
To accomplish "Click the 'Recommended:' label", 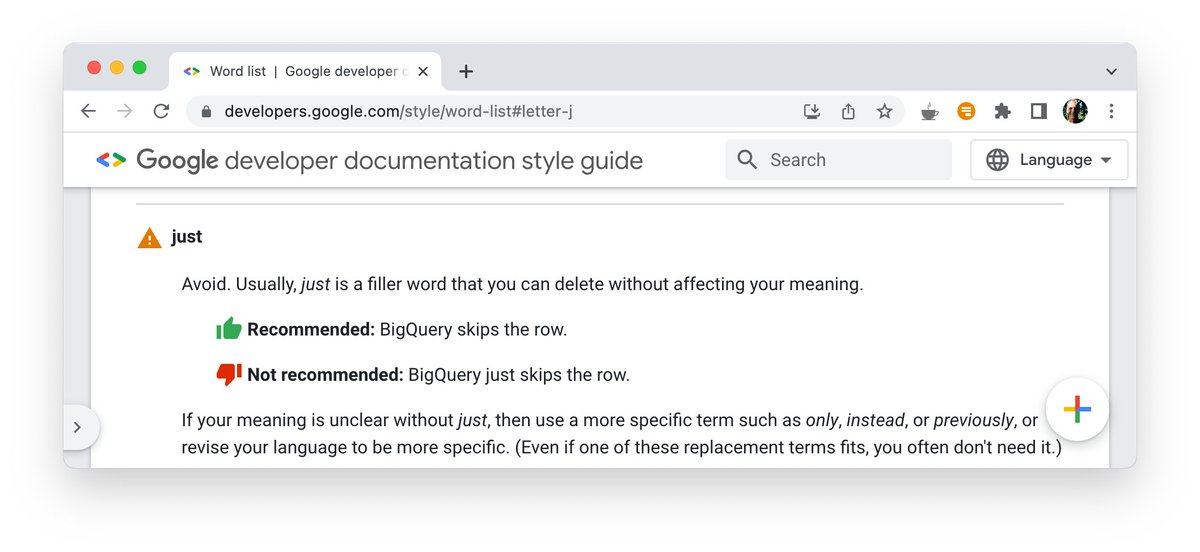I will point(311,329).
